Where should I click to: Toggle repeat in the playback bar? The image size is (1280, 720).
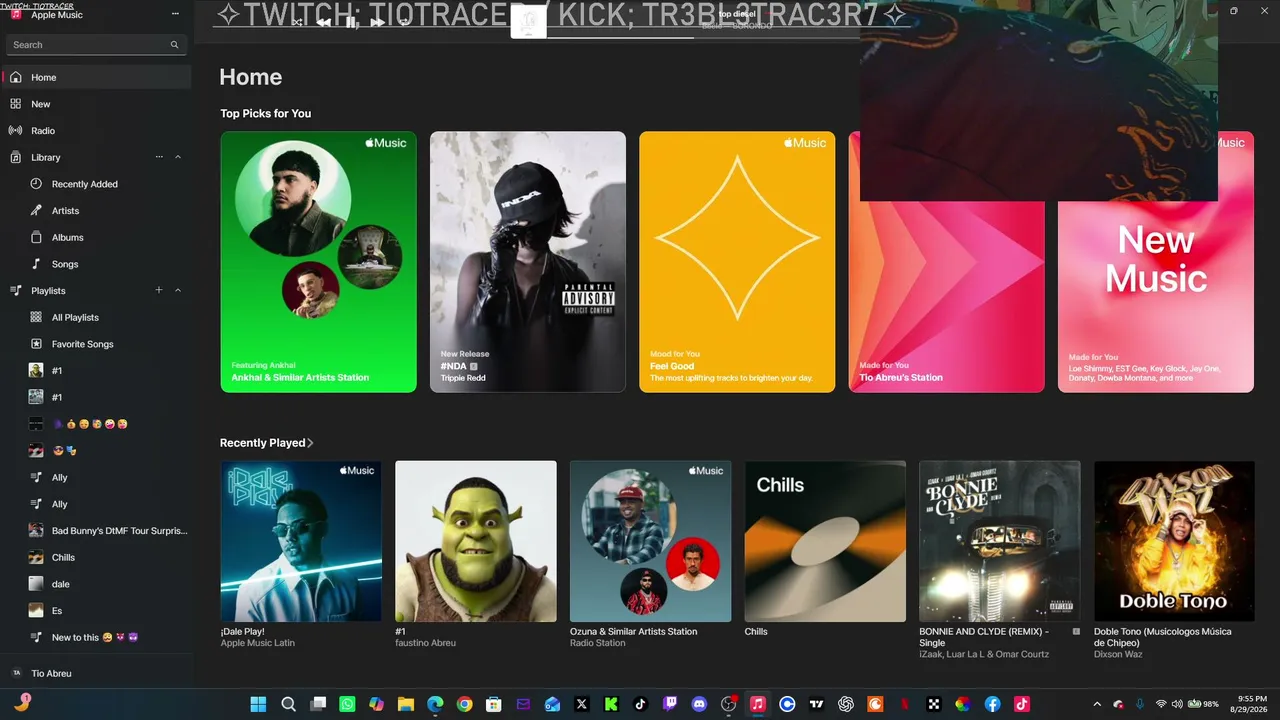tap(404, 22)
